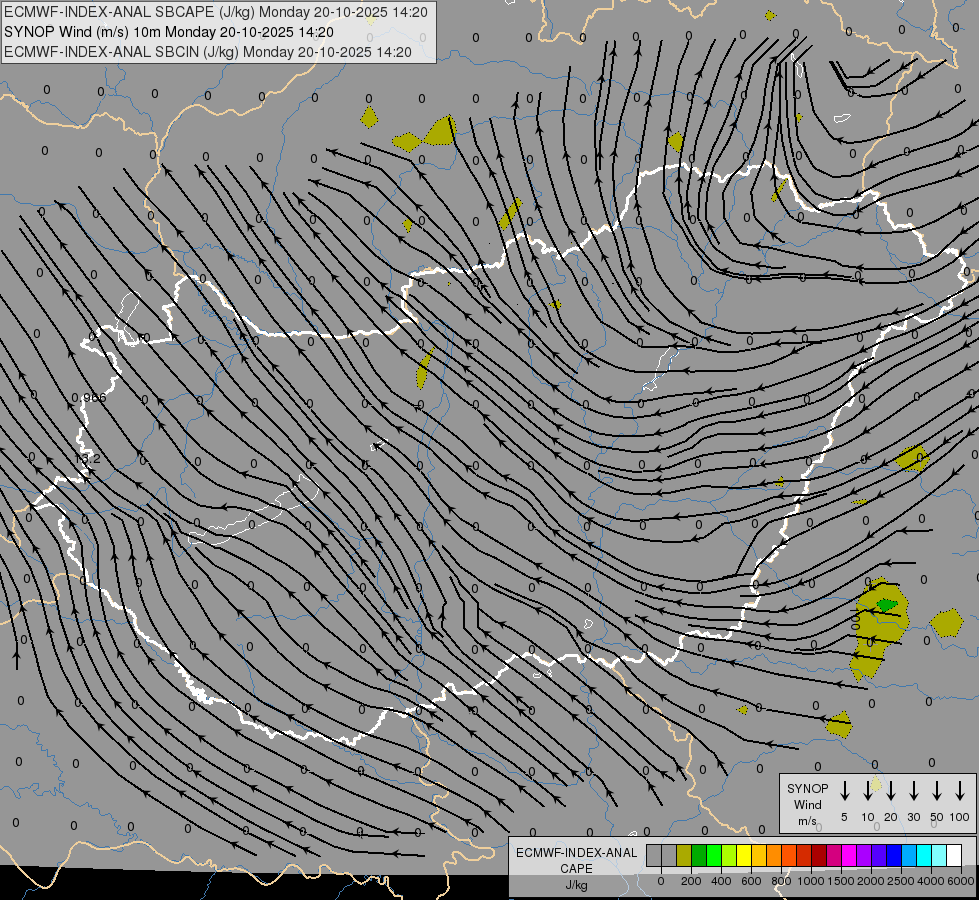This screenshot has height=900, width=979.
Task: Click the 13.2 value on the map
Action: click(x=87, y=459)
